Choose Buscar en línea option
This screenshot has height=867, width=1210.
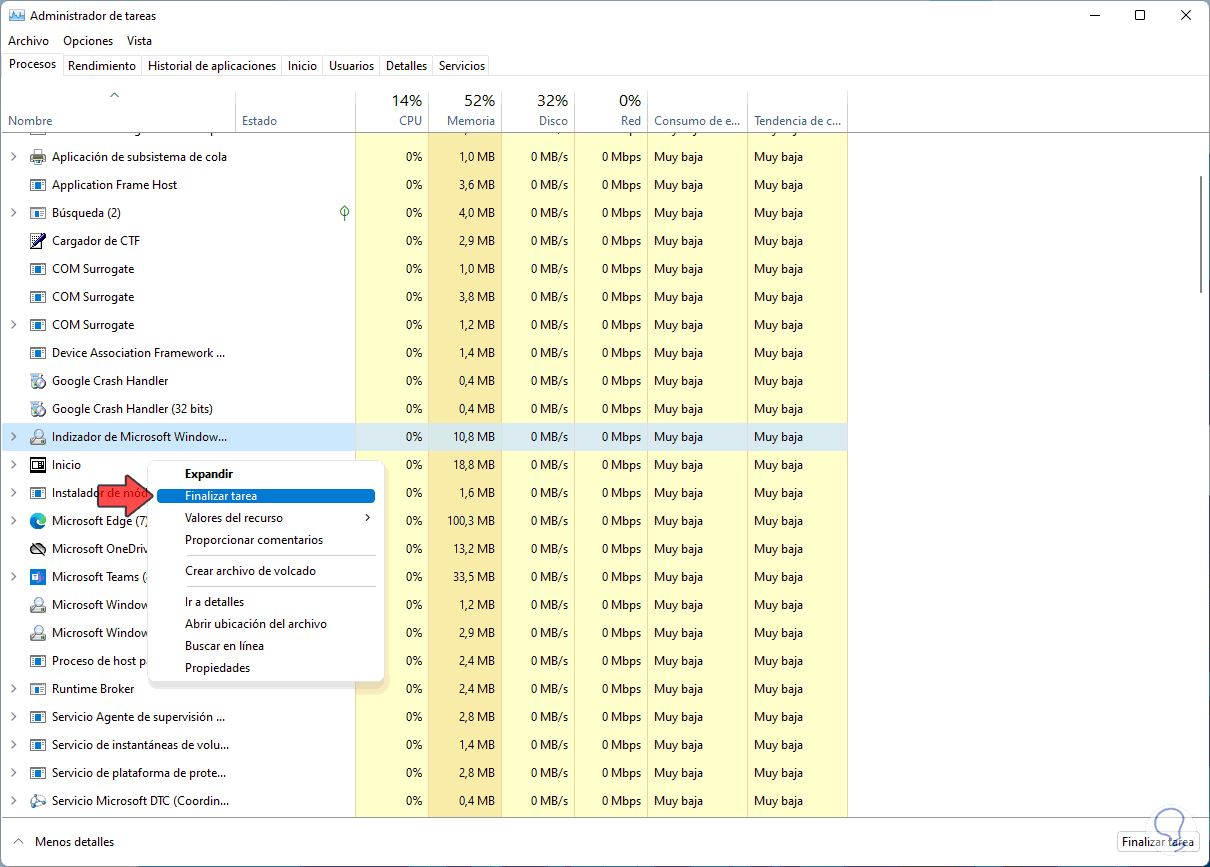pos(266,646)
